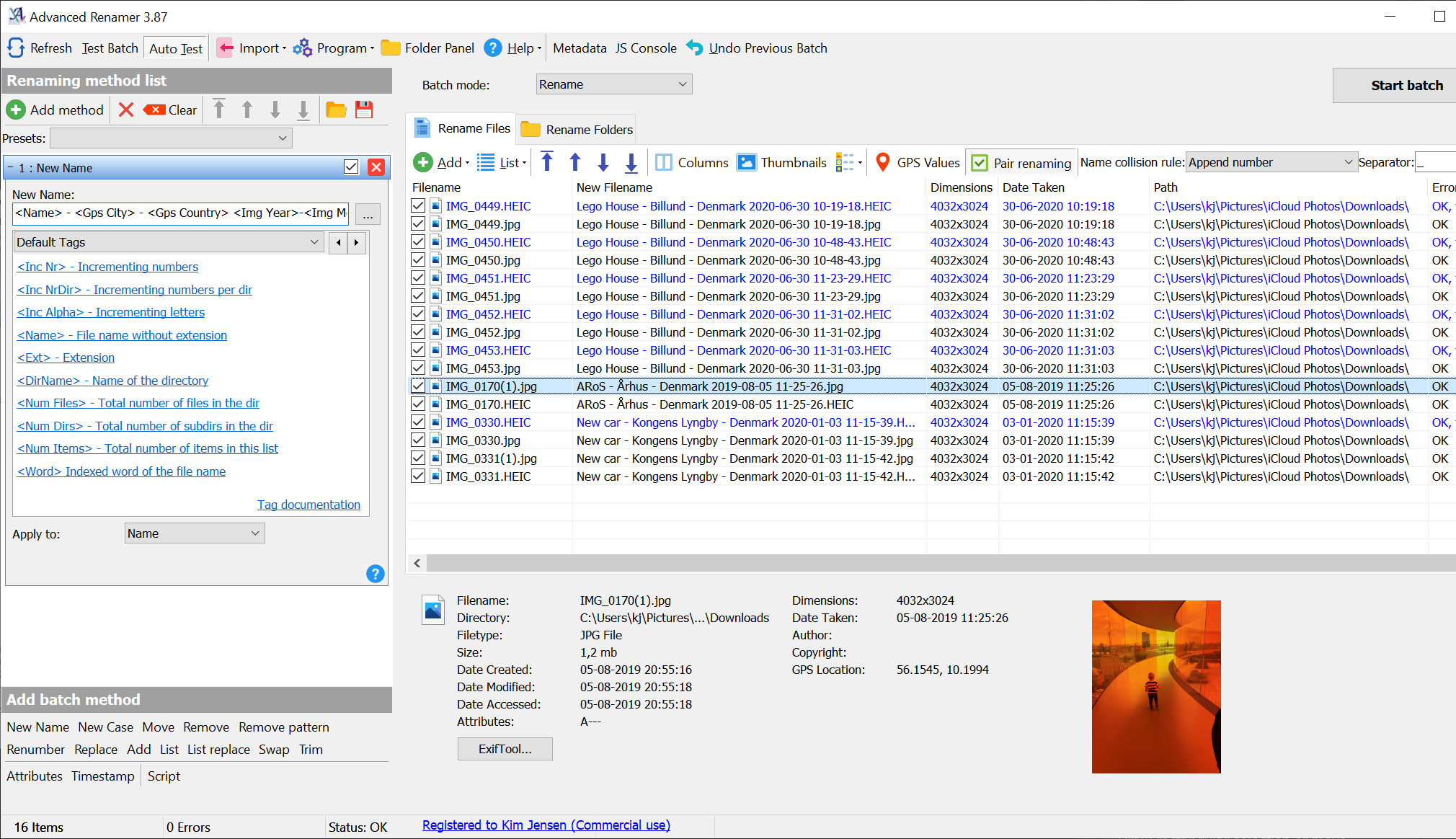The width and height of the screenshot is (1456, 839).
Task: Toggle checkbox for IMG_0449.jpg file
Action: pyautogui.click(x=421, y=224)
